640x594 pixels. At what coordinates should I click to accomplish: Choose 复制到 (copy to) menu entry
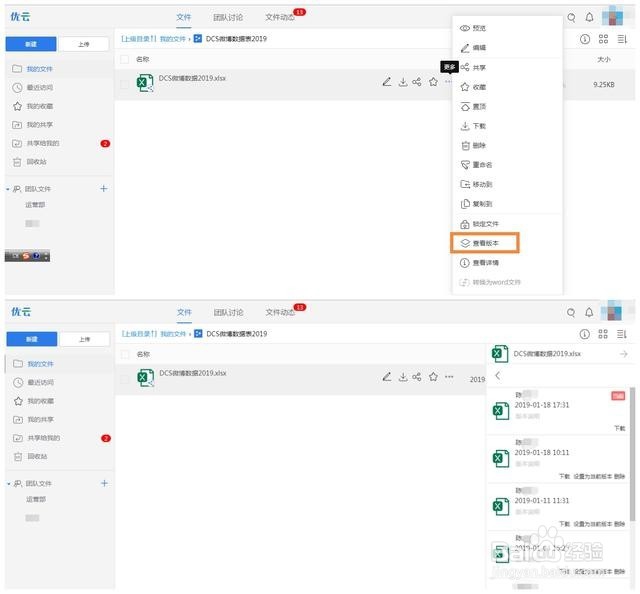pyautogui.click(x=476, y=204)
